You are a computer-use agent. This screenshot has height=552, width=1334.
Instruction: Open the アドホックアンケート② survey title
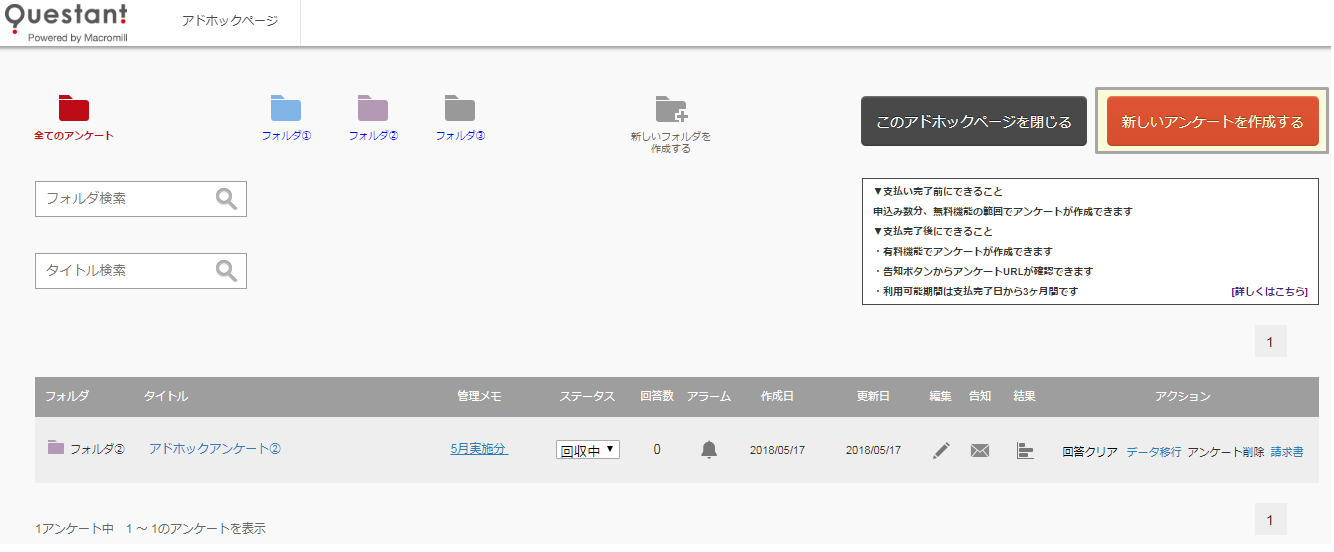point(215,449)
